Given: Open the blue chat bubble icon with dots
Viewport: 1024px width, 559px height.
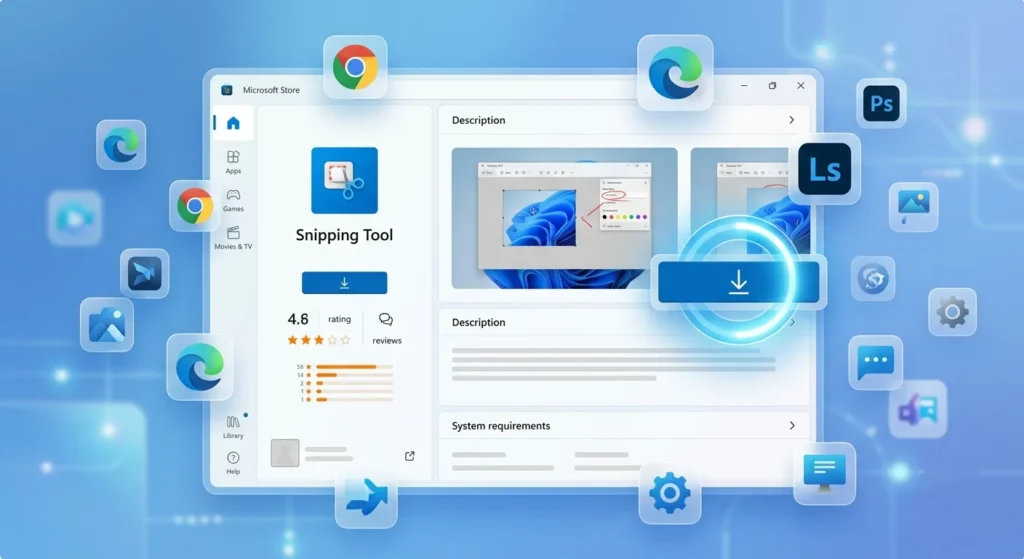Looking at the screenshot, I should pyautogui.click(x=876, y=362).
